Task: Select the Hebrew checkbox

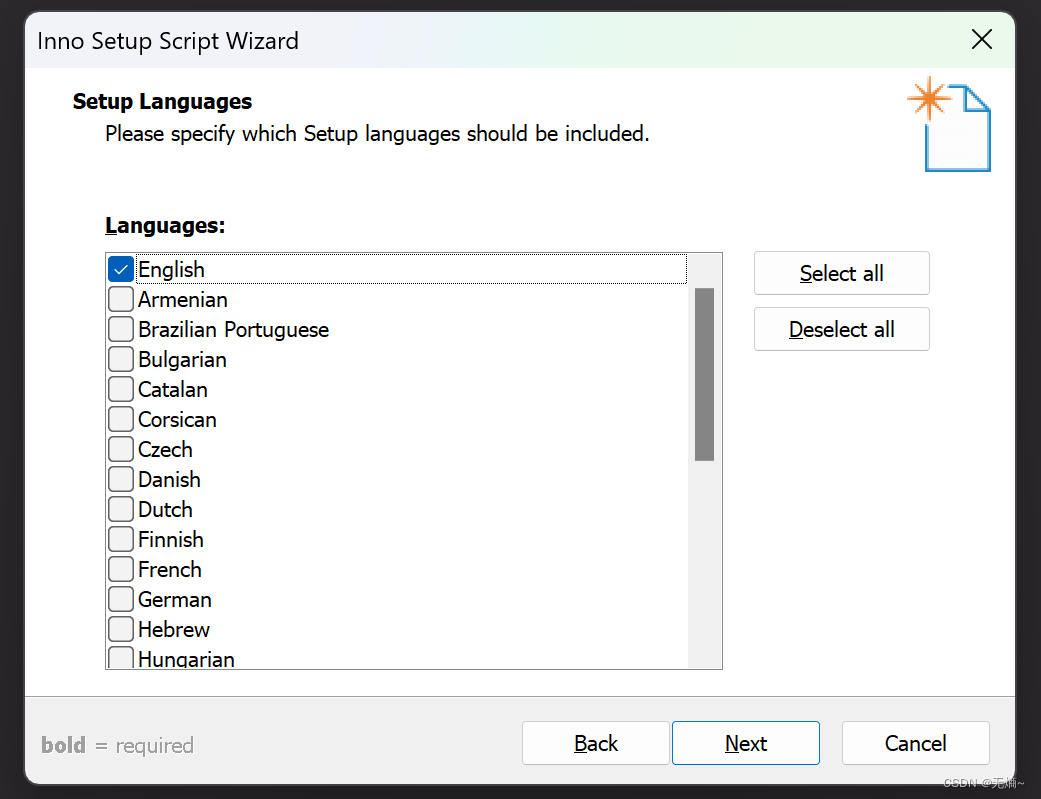Action: 120,629
